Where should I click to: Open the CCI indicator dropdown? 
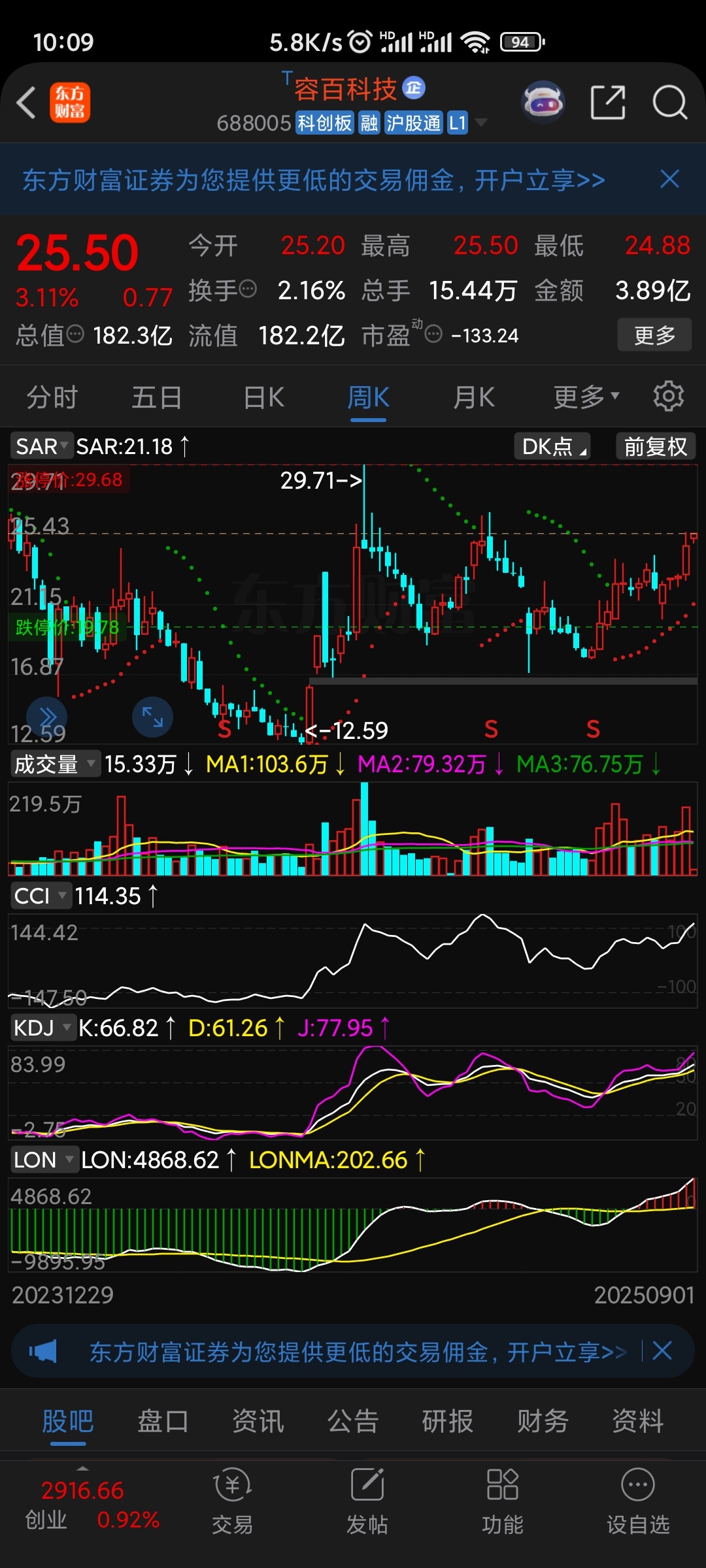click(x=40, y=896)
